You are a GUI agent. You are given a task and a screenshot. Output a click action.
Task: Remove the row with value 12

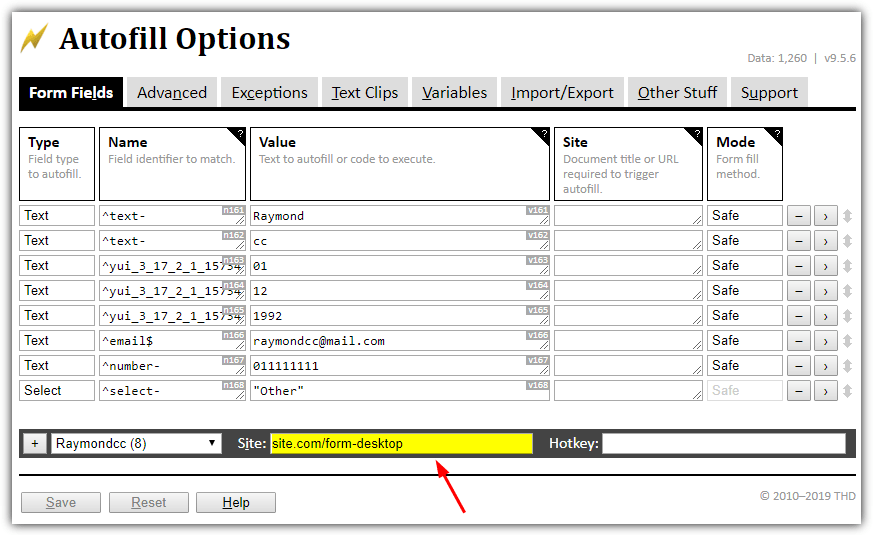[798, 291]
